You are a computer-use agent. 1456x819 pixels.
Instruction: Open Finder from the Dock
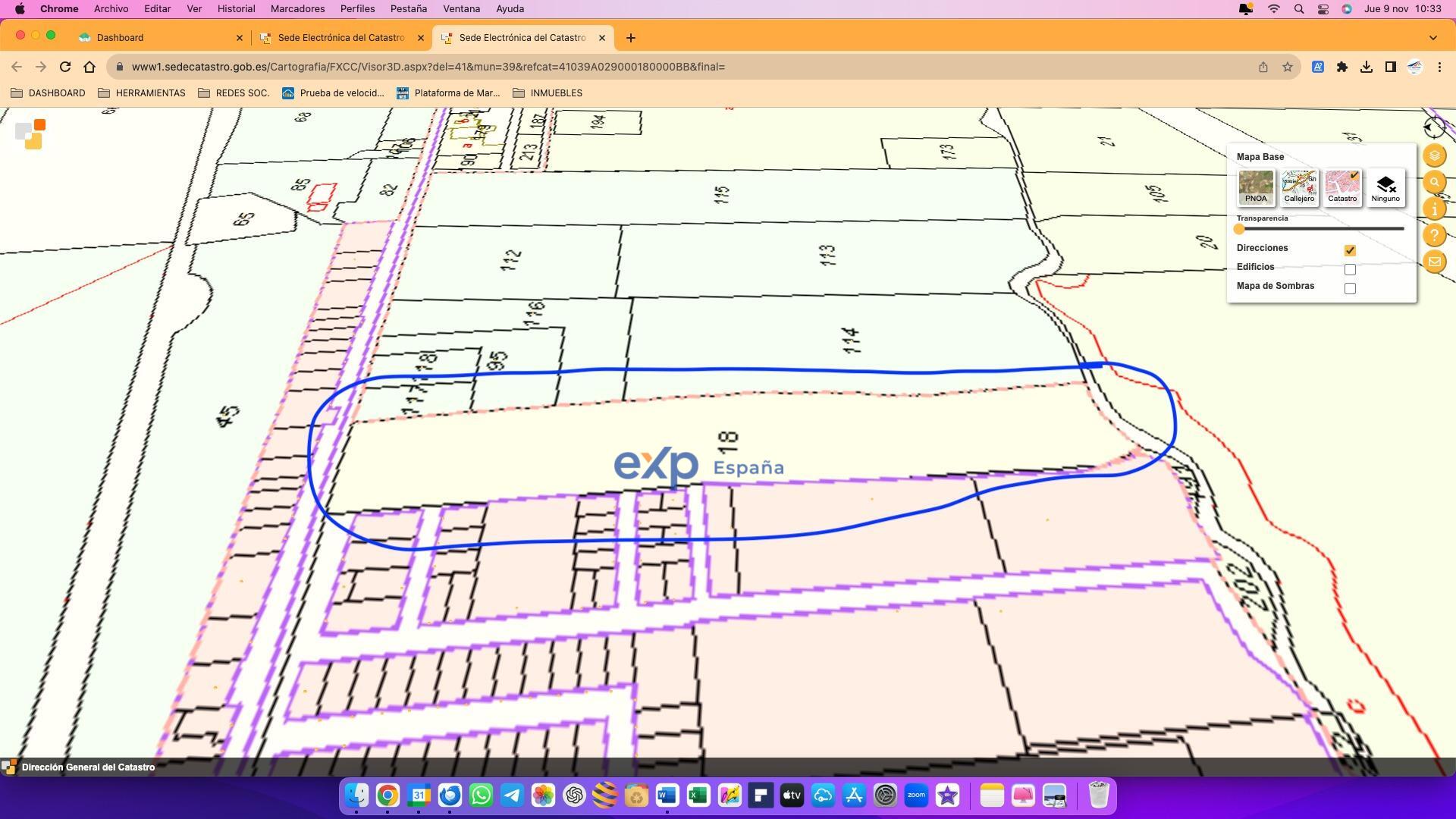[356, 795]
